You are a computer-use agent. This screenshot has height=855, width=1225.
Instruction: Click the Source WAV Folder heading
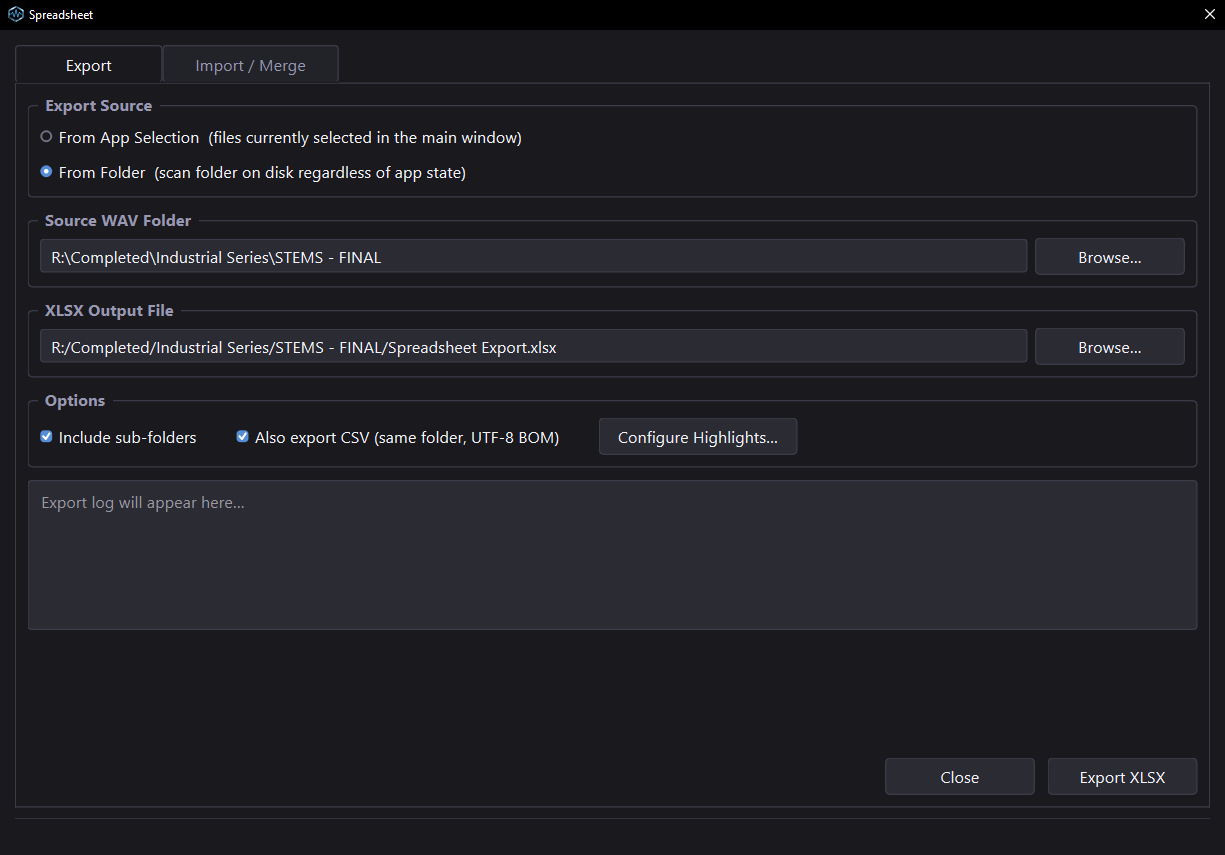(x=118, y=221)
